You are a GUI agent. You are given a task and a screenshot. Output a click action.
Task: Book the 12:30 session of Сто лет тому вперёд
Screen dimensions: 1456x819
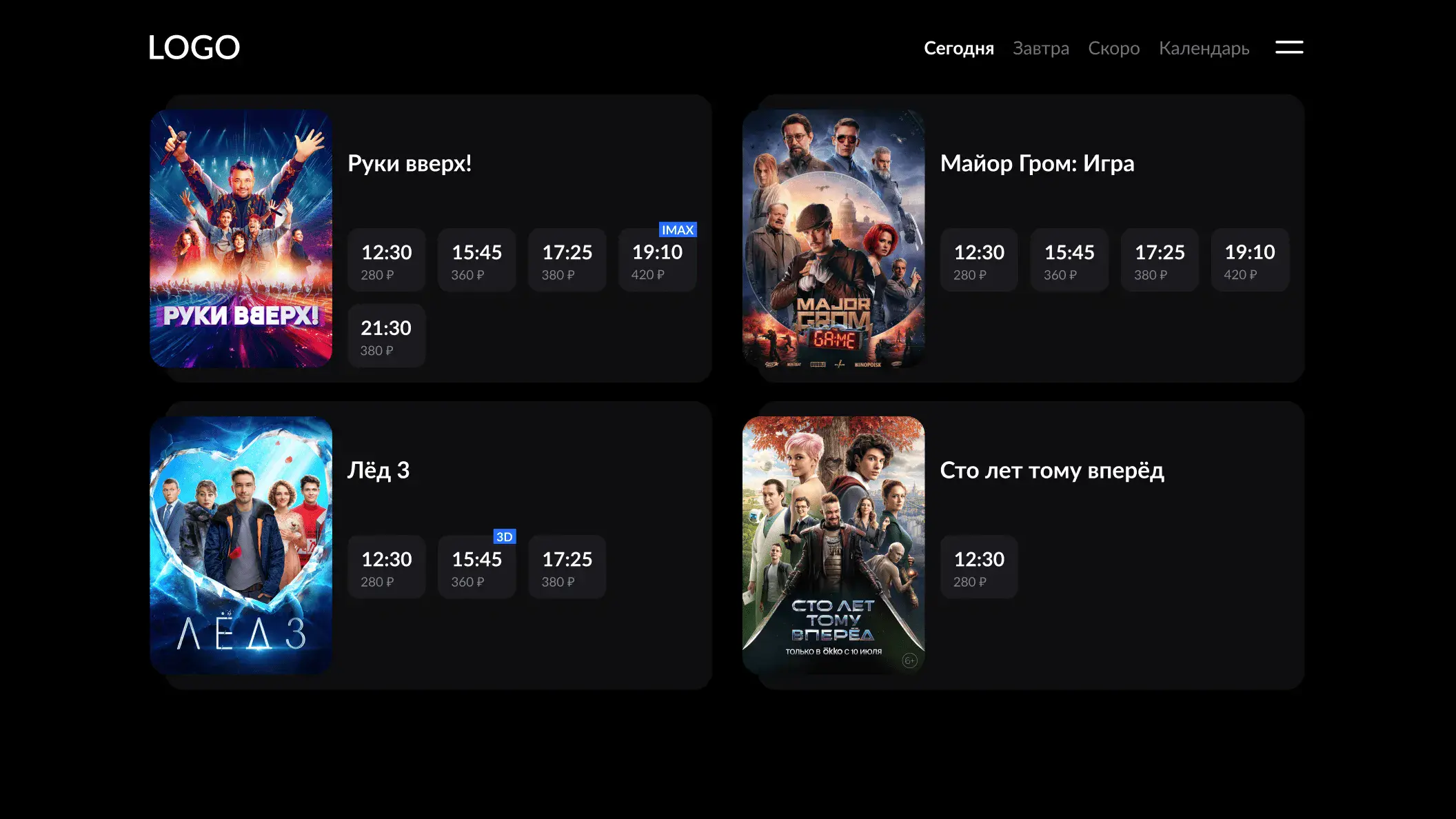[979, 567]
